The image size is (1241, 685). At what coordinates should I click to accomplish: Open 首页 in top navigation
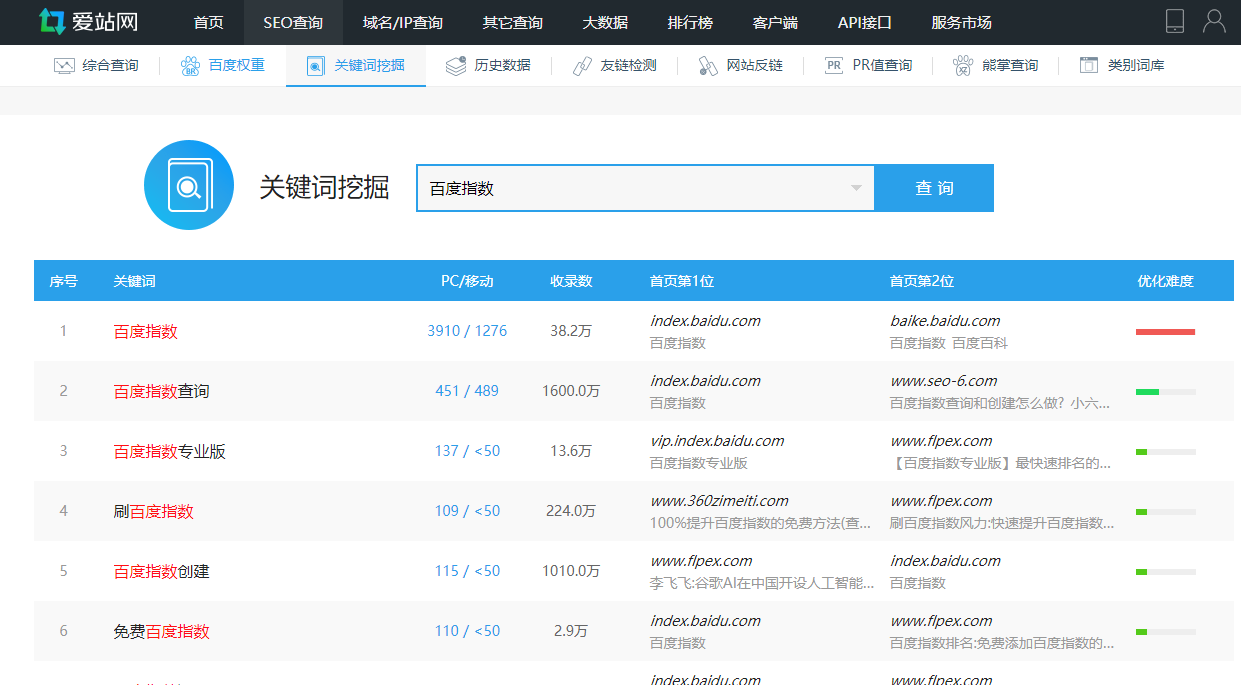[209, 22]
